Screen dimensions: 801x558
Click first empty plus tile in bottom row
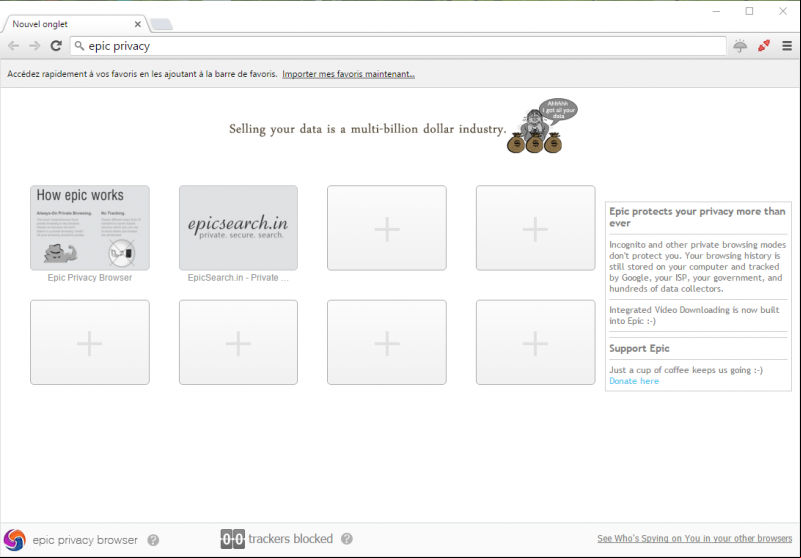point(90,342)
